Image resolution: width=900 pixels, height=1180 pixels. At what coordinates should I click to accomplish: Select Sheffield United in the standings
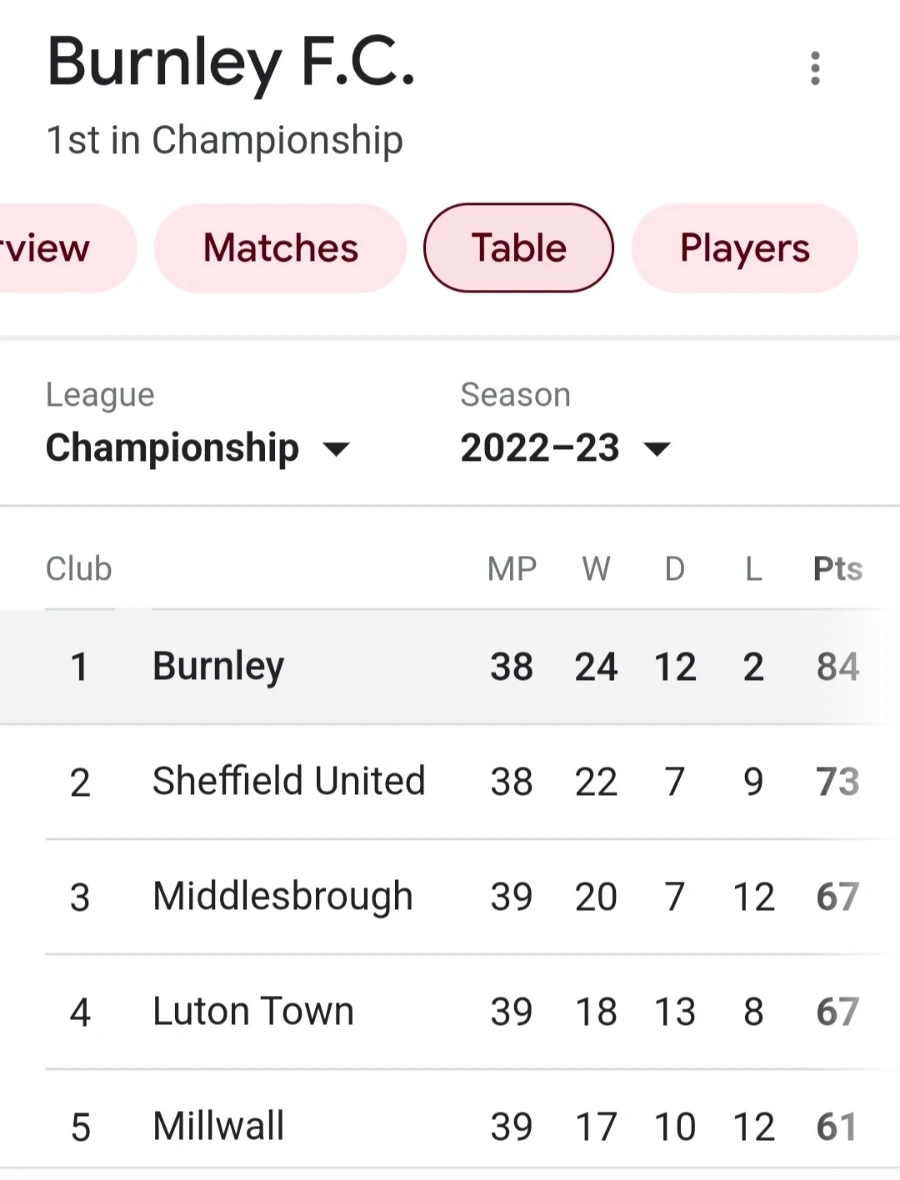coord(288,781)
